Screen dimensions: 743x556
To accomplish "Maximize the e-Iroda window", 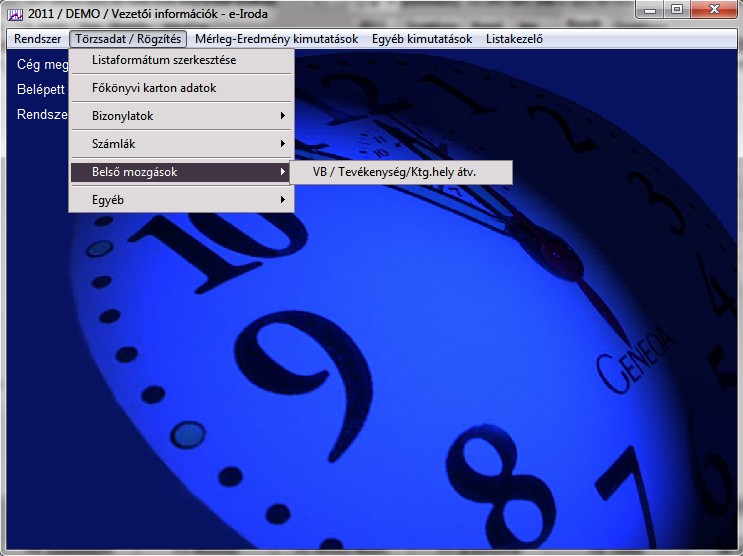I will click(678, 10).
